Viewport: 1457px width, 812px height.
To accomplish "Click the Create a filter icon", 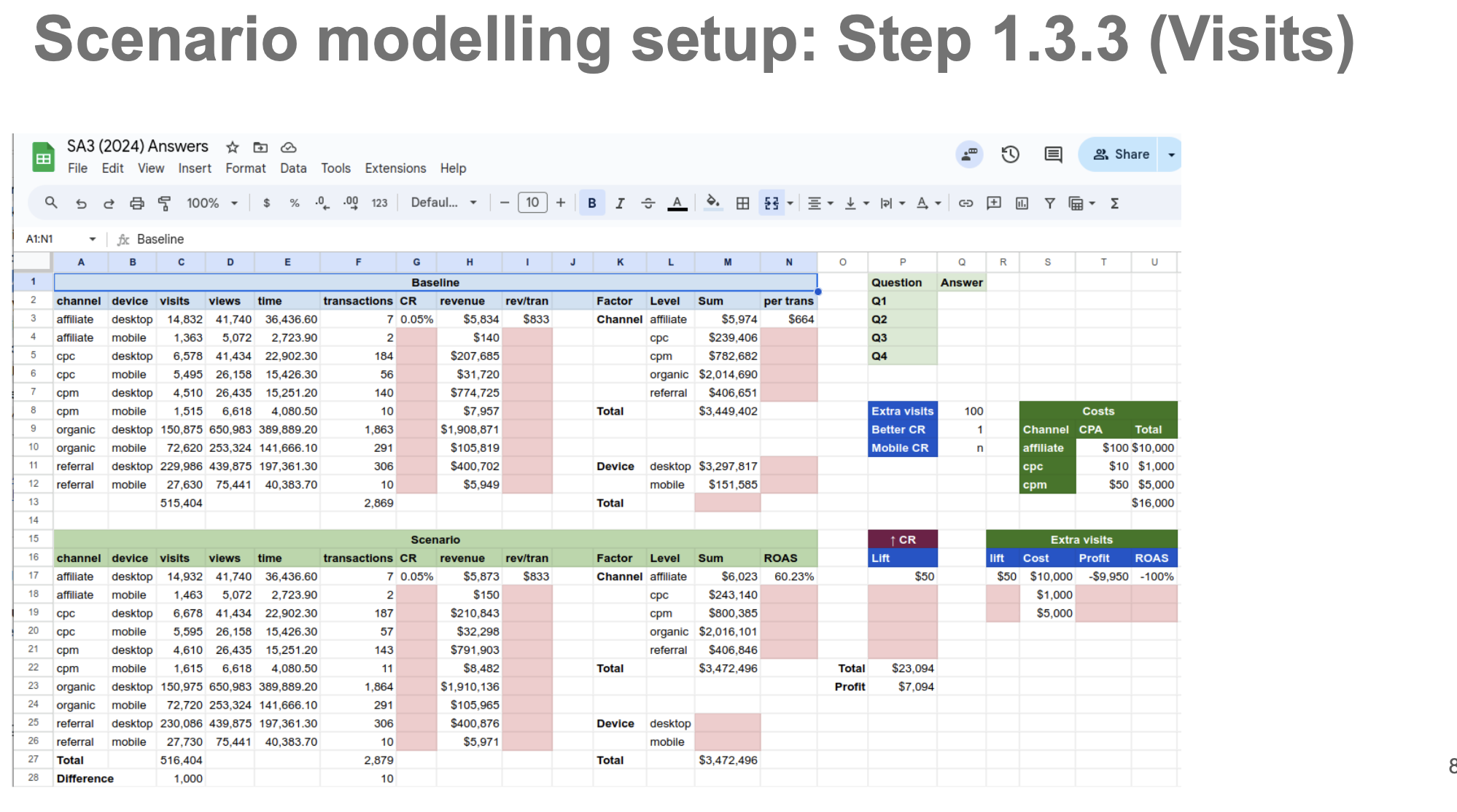I will click(x=1049, y=203).
